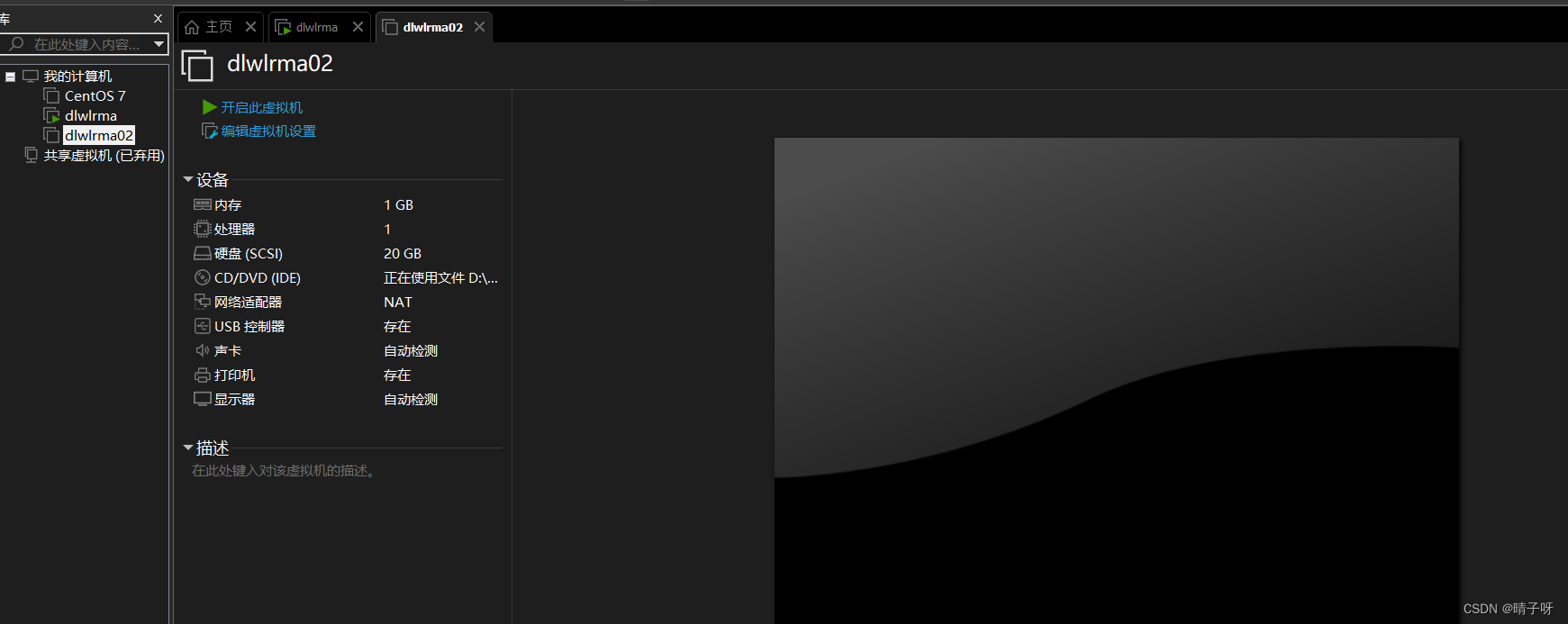Click the home icon on the 主页 tab
Image resolution: width=1568 pixels, height=624 pixels.
192,27
